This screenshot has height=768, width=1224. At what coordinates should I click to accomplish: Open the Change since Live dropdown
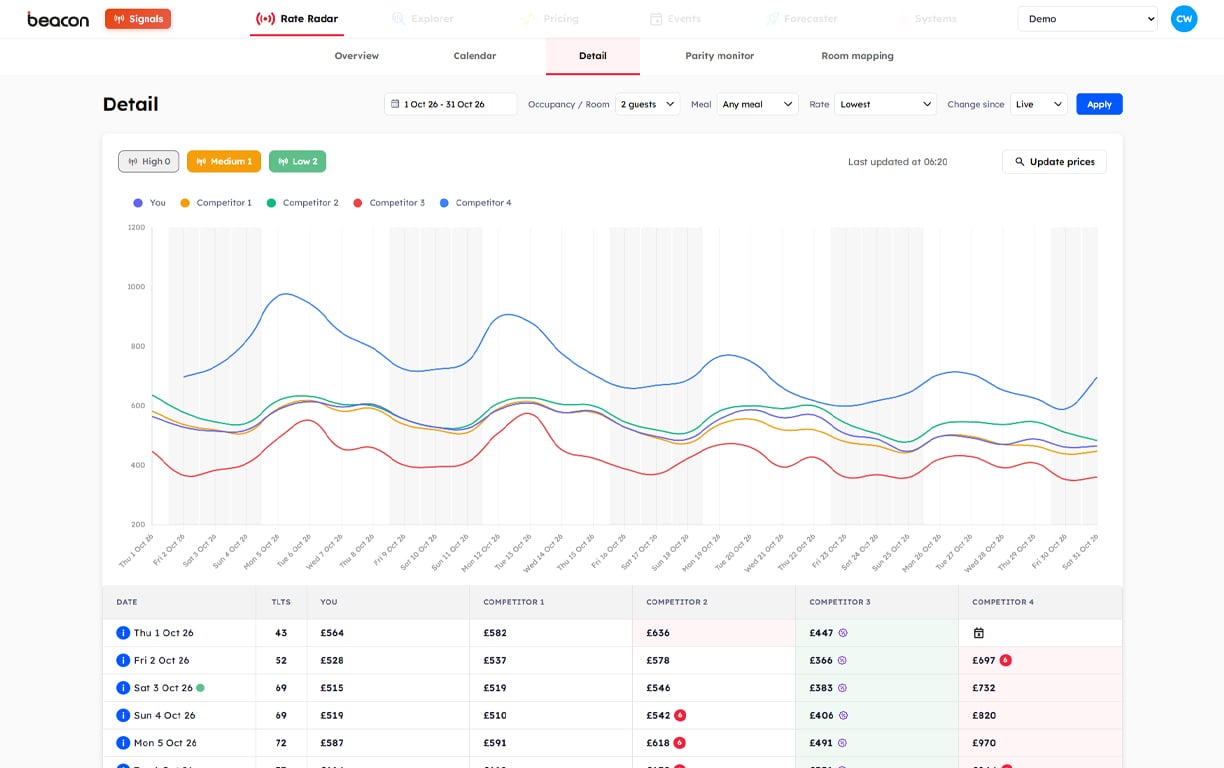coord(1039,104)
